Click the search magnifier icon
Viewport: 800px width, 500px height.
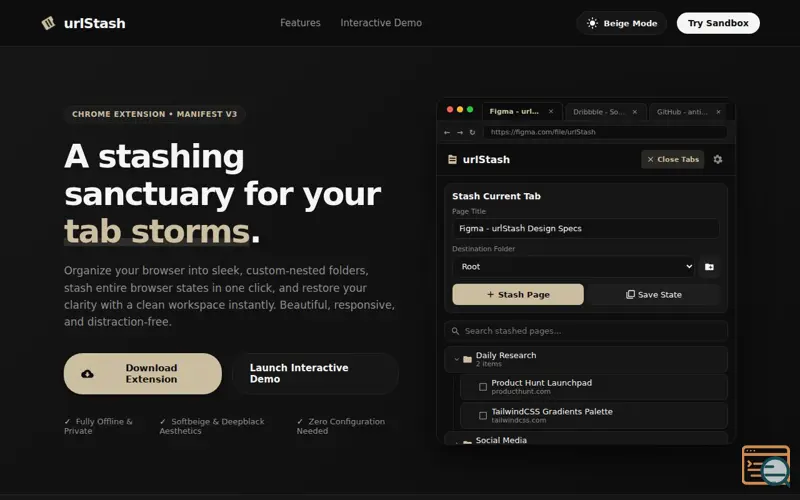455,331
